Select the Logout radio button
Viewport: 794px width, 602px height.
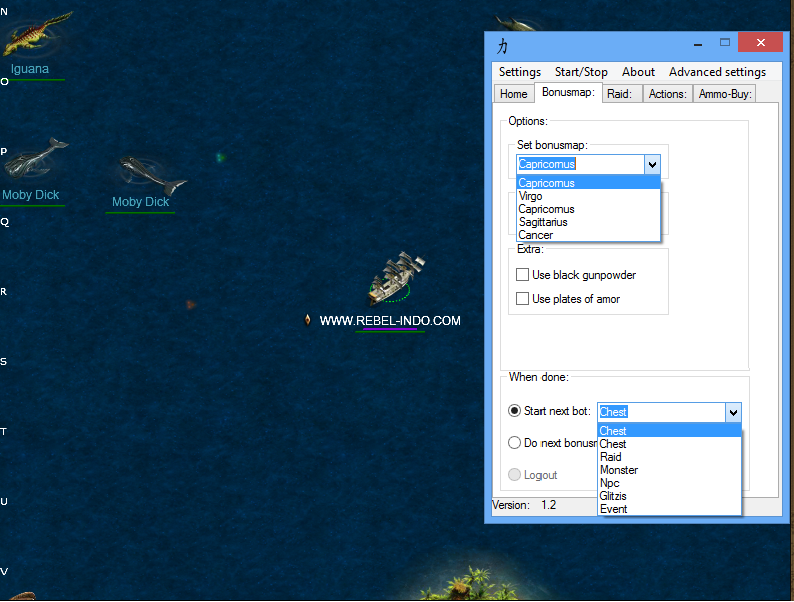(514, 474)
